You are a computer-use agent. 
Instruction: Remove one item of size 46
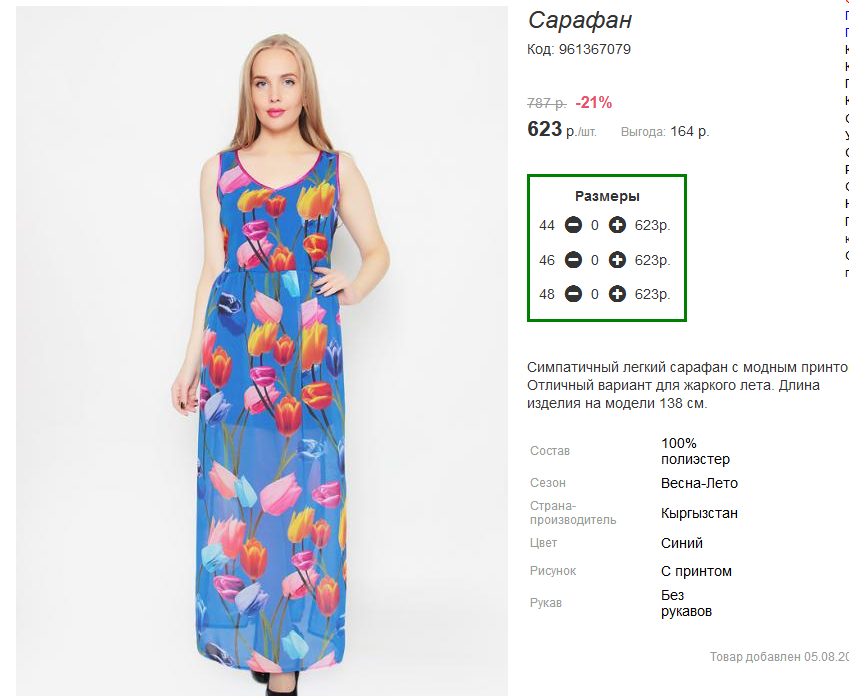(x=573, y=260)
